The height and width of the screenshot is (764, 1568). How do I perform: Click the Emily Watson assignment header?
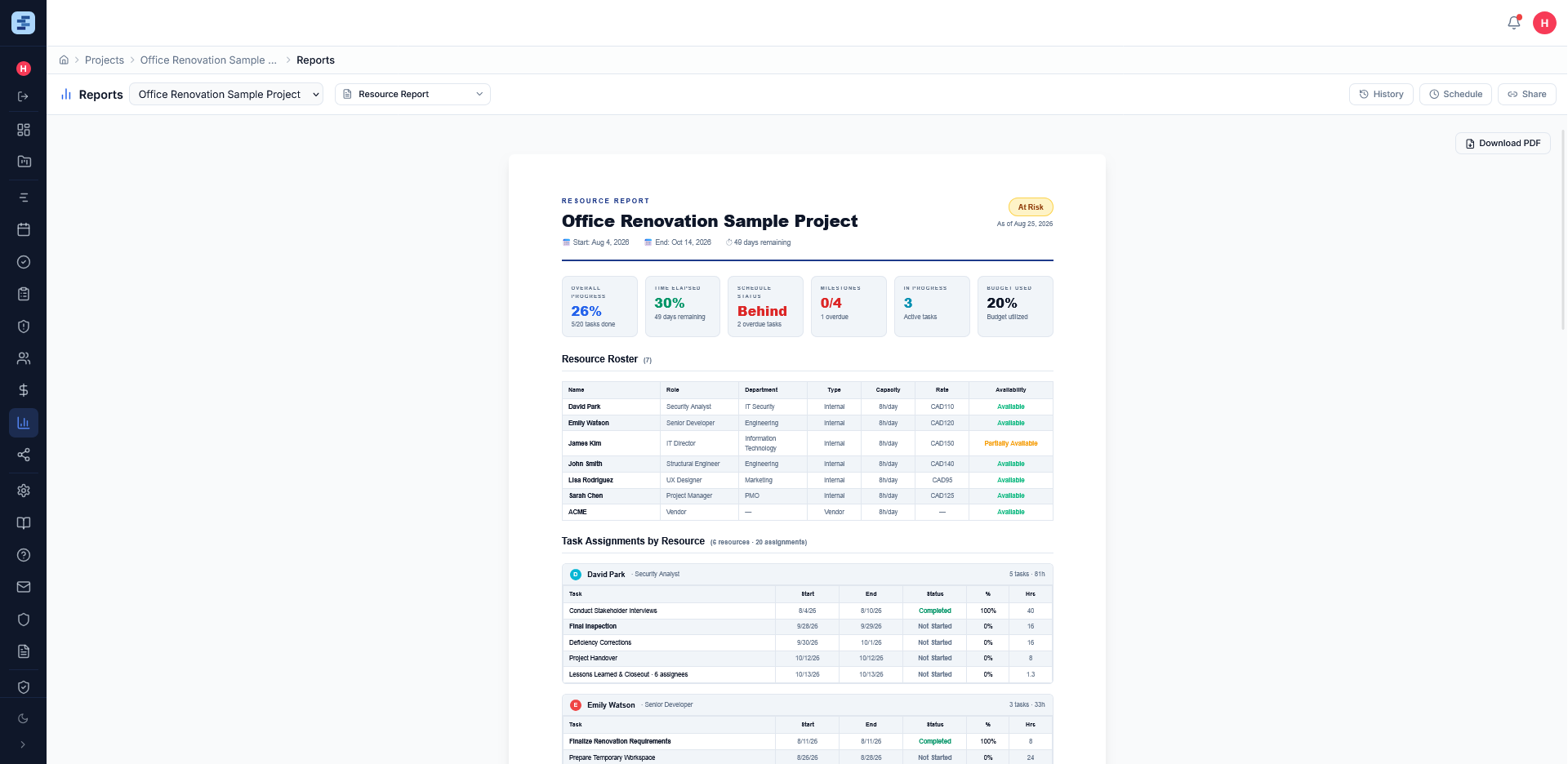pyautogui.click(x=807, y=704)
